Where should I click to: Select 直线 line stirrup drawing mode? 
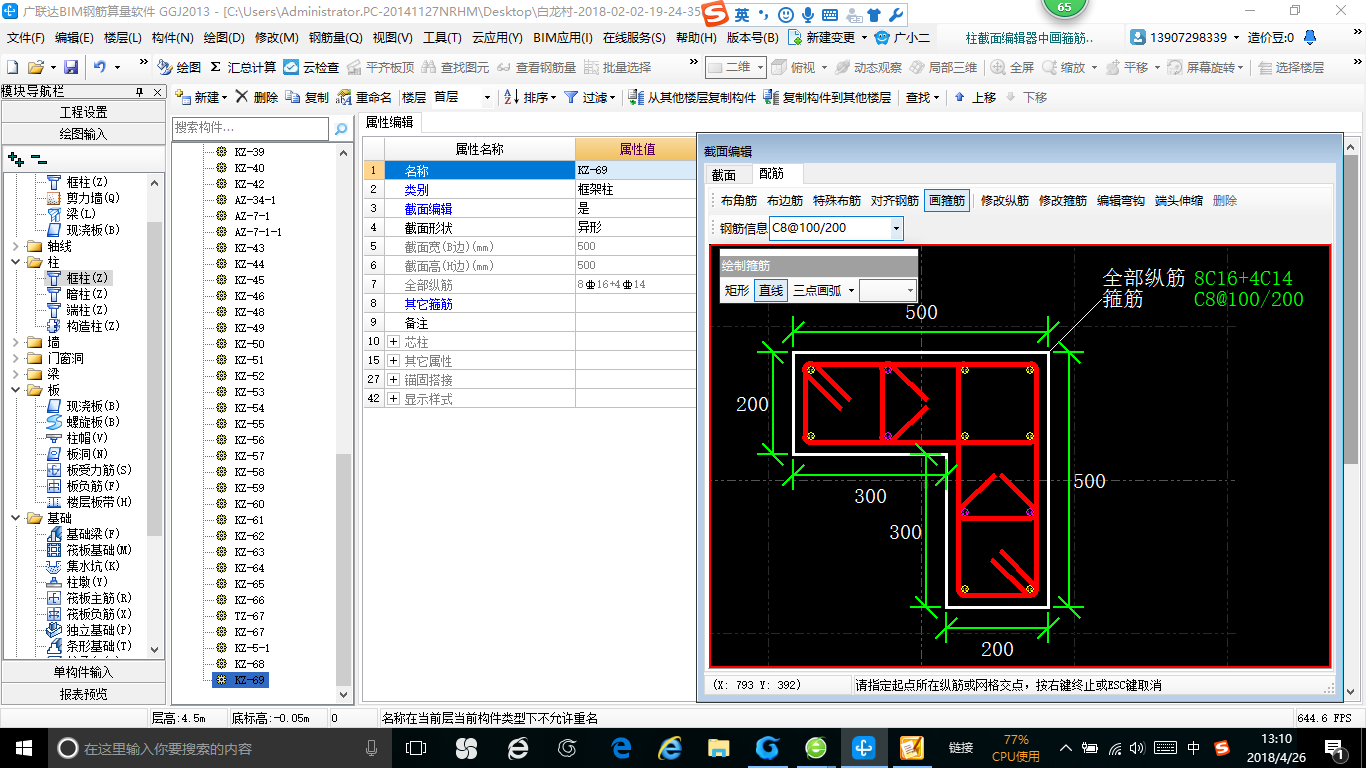click(771, 290)
